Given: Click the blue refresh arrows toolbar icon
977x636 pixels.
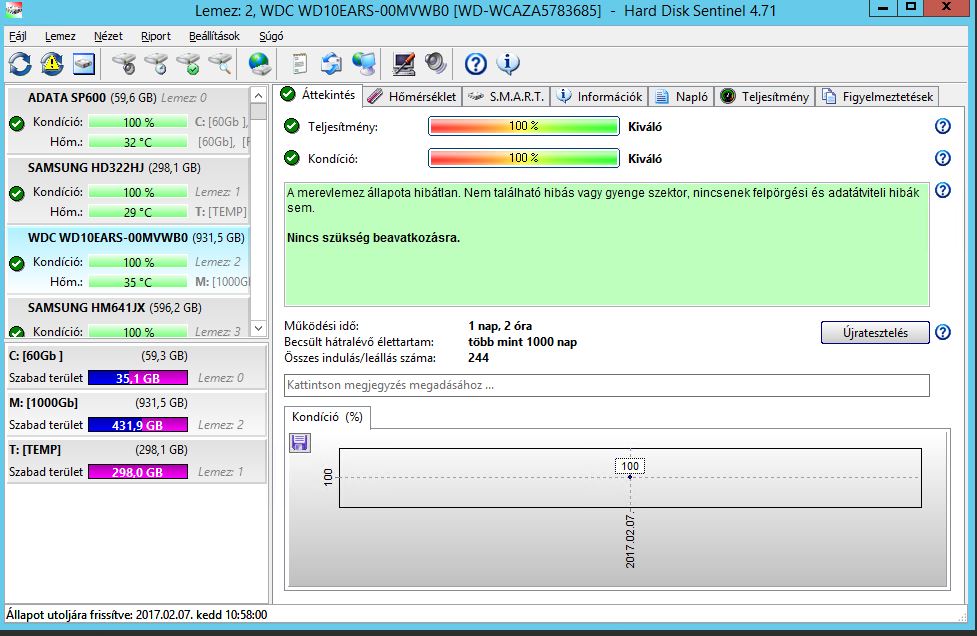Looking at the screenshot, I should tap(20, 64).
